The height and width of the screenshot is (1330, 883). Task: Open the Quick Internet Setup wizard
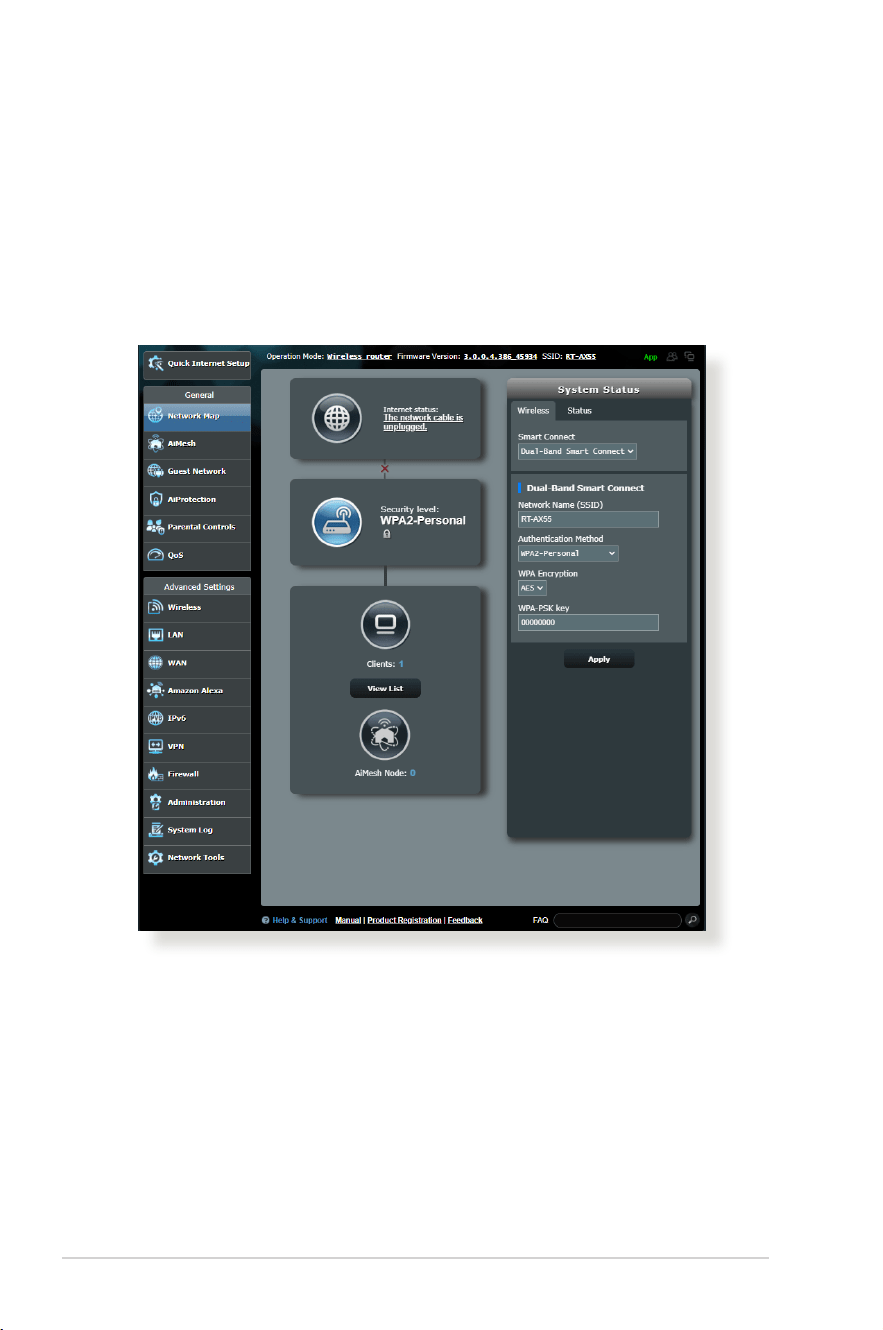[197, 363]
